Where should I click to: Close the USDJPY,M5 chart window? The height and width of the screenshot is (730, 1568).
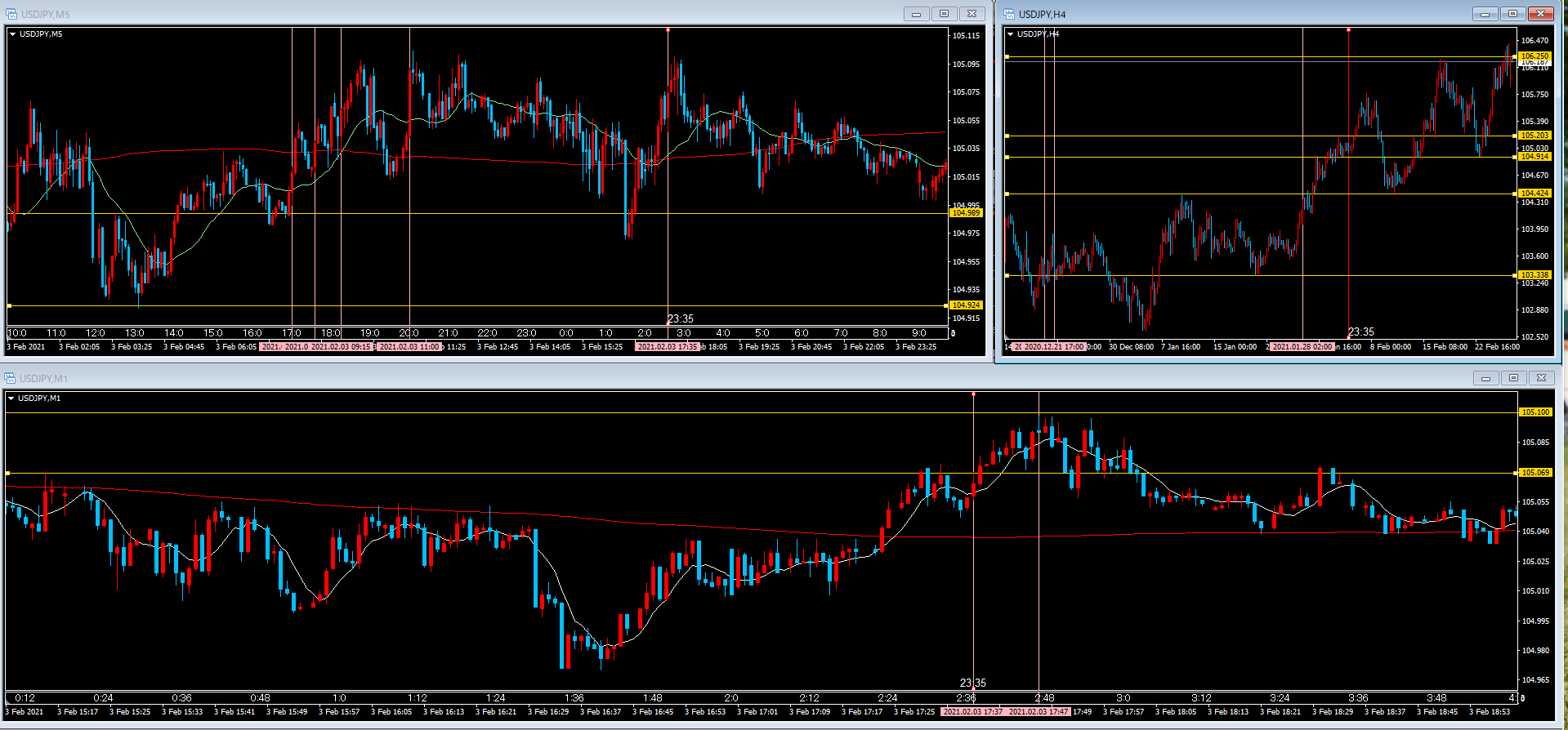pos(972,14)
